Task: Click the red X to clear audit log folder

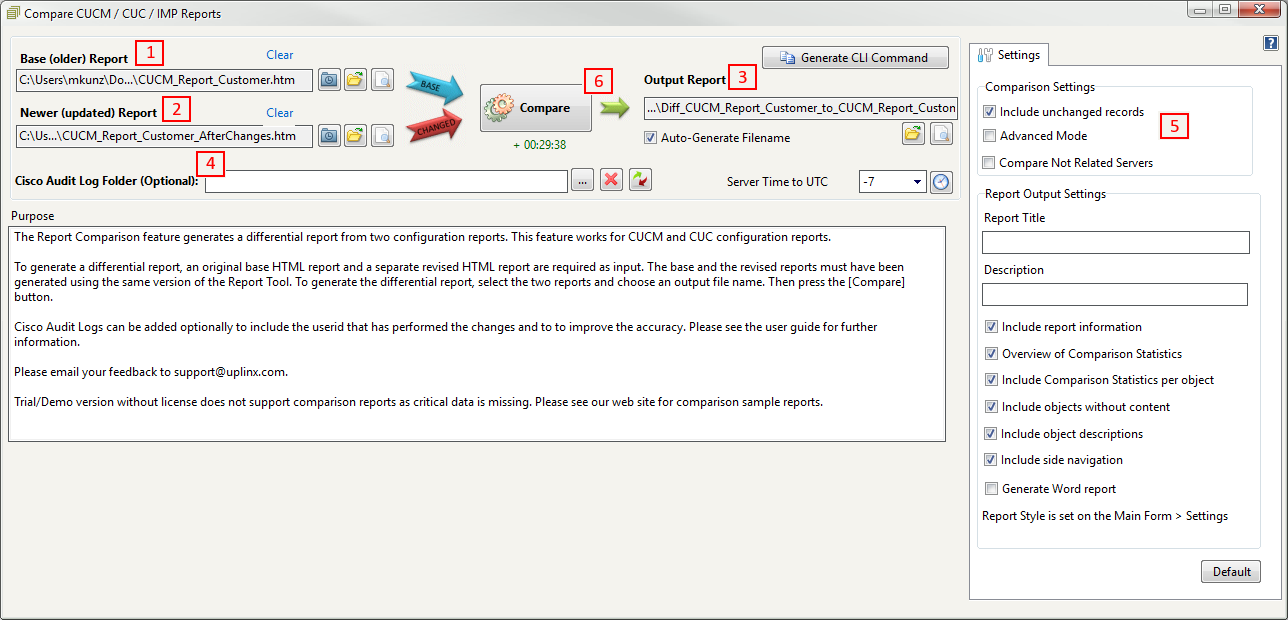Action: 612,180
